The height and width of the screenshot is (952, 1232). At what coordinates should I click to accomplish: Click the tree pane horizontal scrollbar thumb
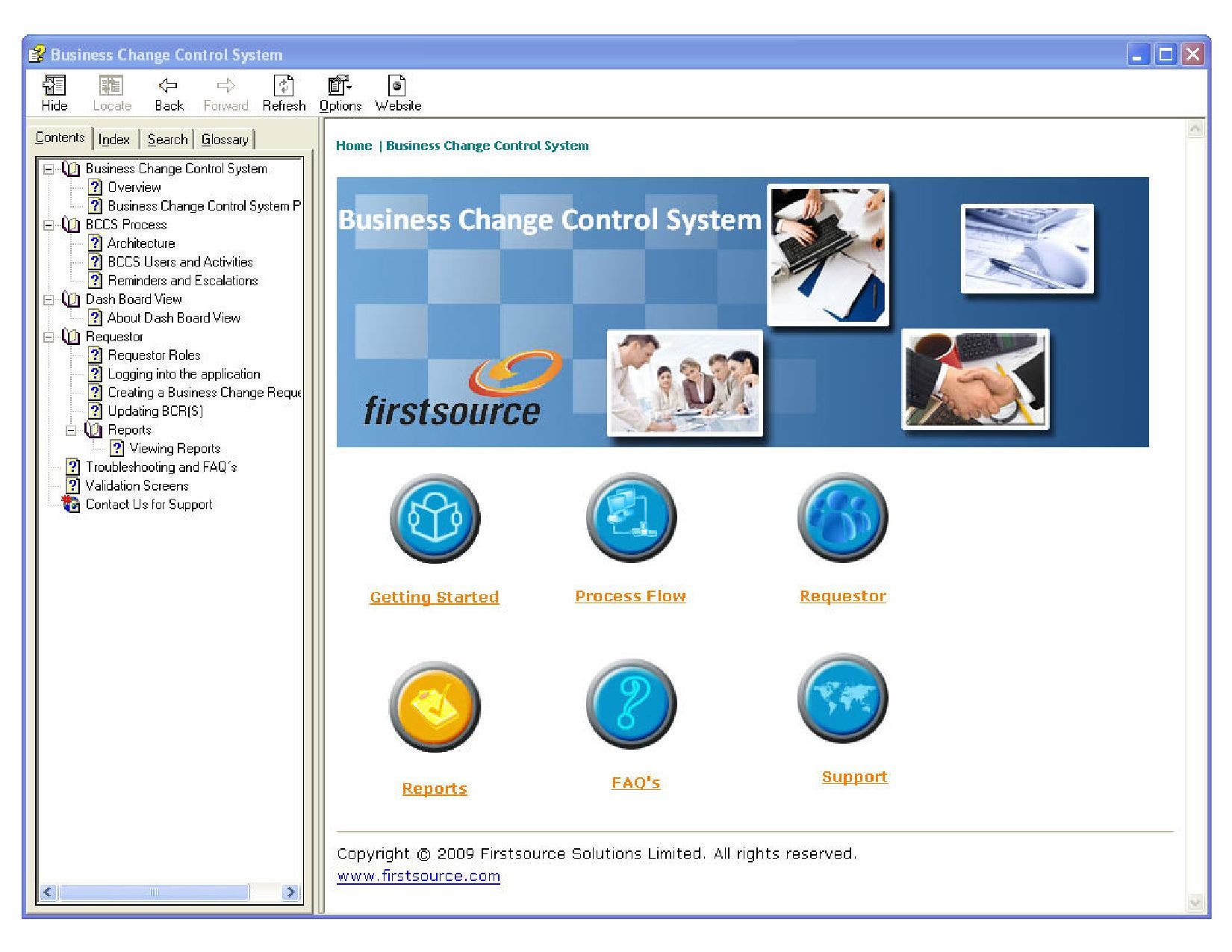154,892
